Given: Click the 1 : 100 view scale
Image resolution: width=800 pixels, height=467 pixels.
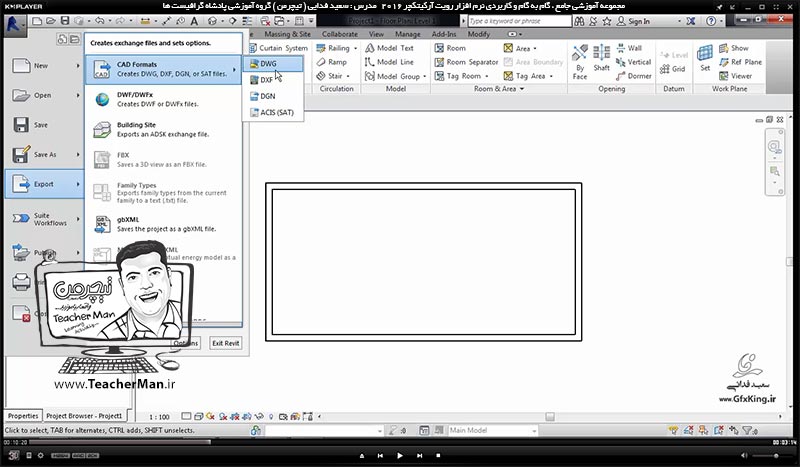Looking at the screenshot, I should [x=159, y=417].
